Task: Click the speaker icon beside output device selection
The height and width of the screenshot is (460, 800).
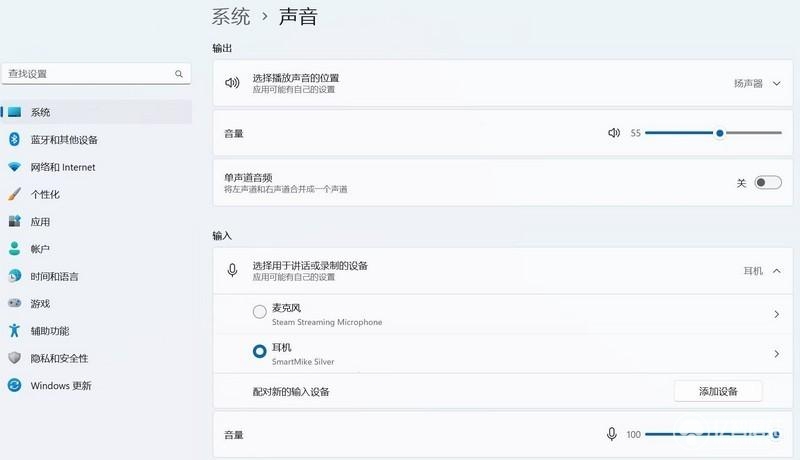Action: pos(232,83)
